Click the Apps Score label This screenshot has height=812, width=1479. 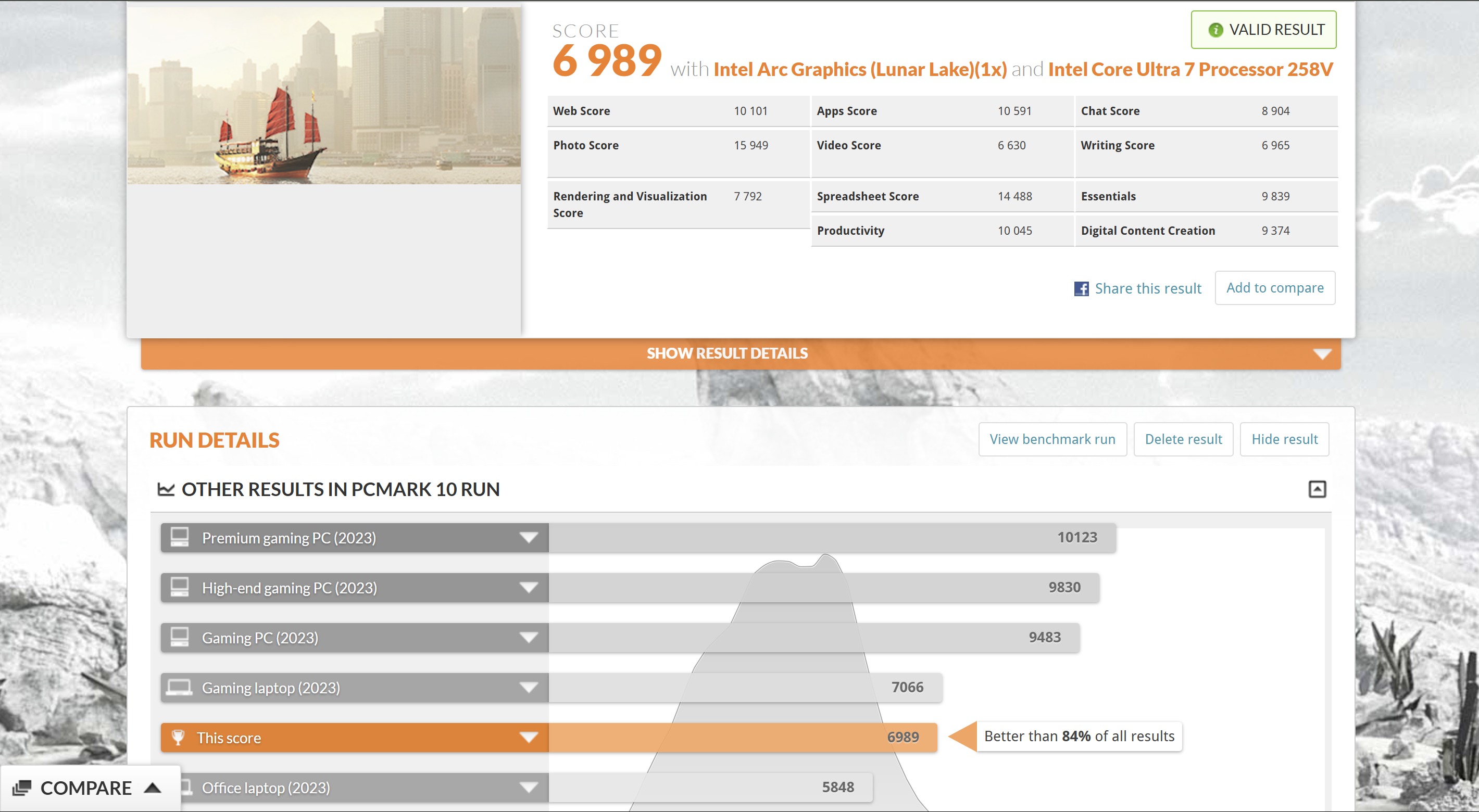click(x=846, y=111)
